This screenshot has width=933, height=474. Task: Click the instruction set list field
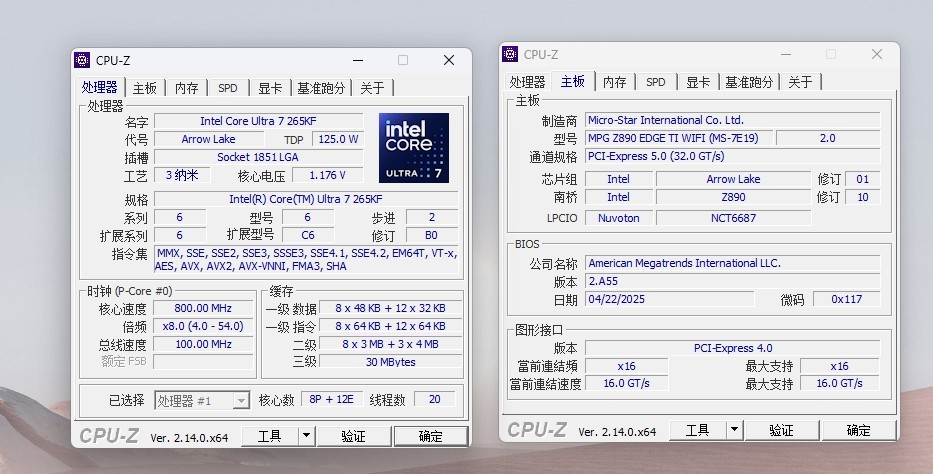[x=306, y=259]
